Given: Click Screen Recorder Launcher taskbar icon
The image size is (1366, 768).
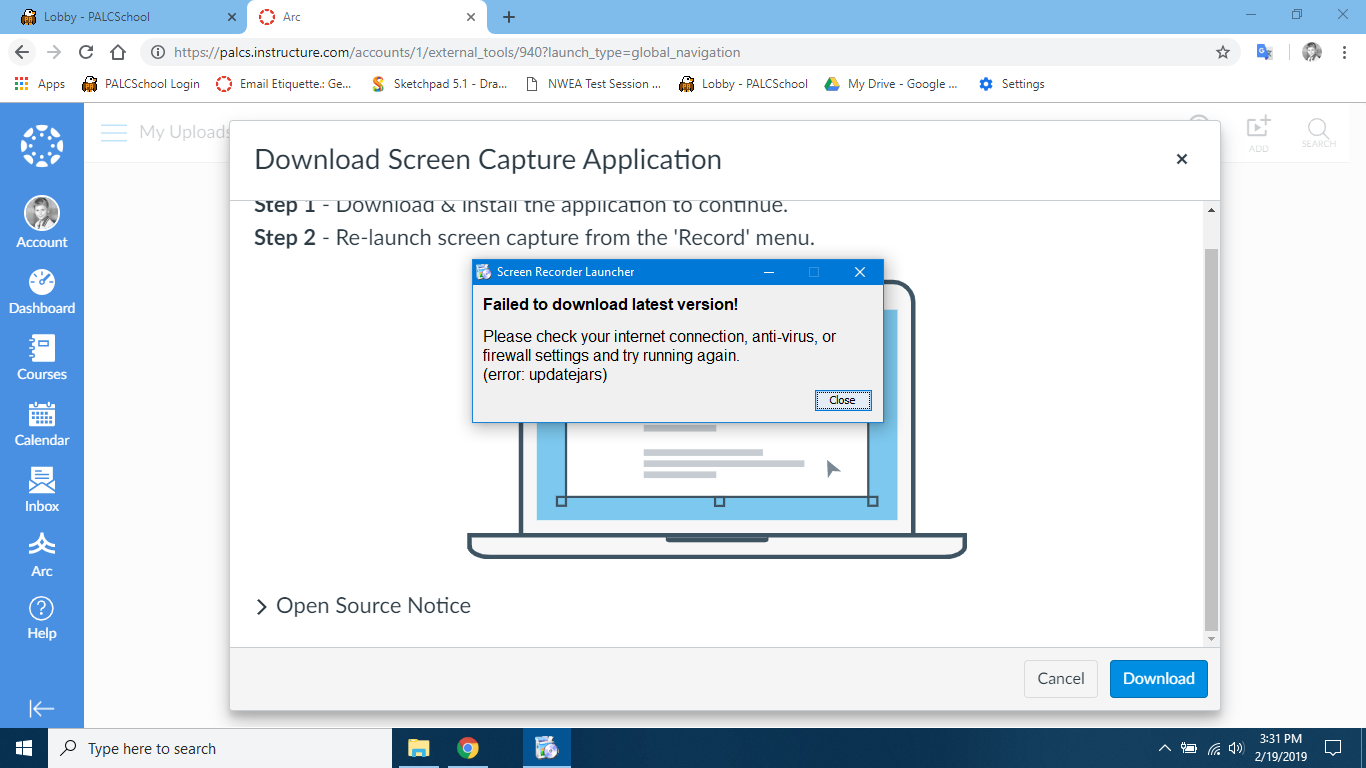Looking at the screenshot, I should coord(546,748).
